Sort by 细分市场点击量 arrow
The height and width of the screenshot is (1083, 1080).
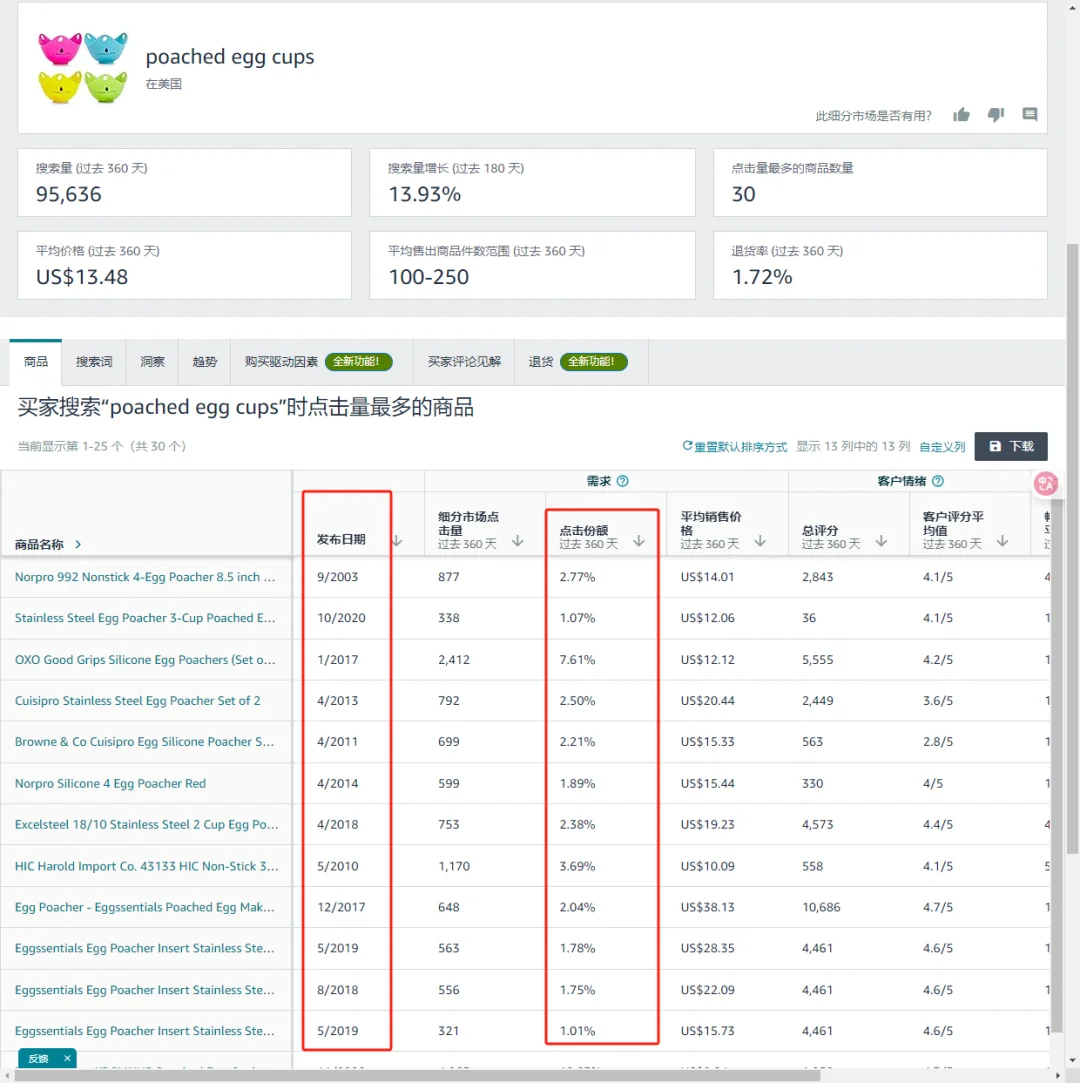point(518,541)
